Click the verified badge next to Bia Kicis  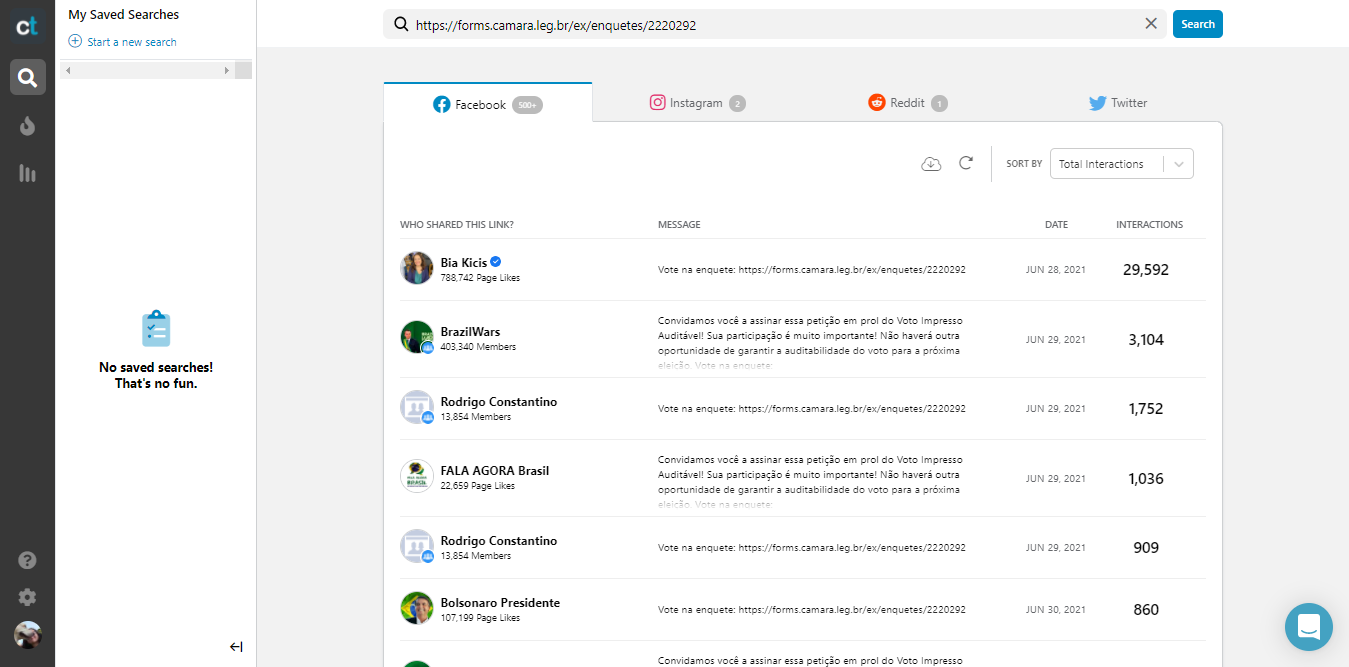click(x=496, y=262)
